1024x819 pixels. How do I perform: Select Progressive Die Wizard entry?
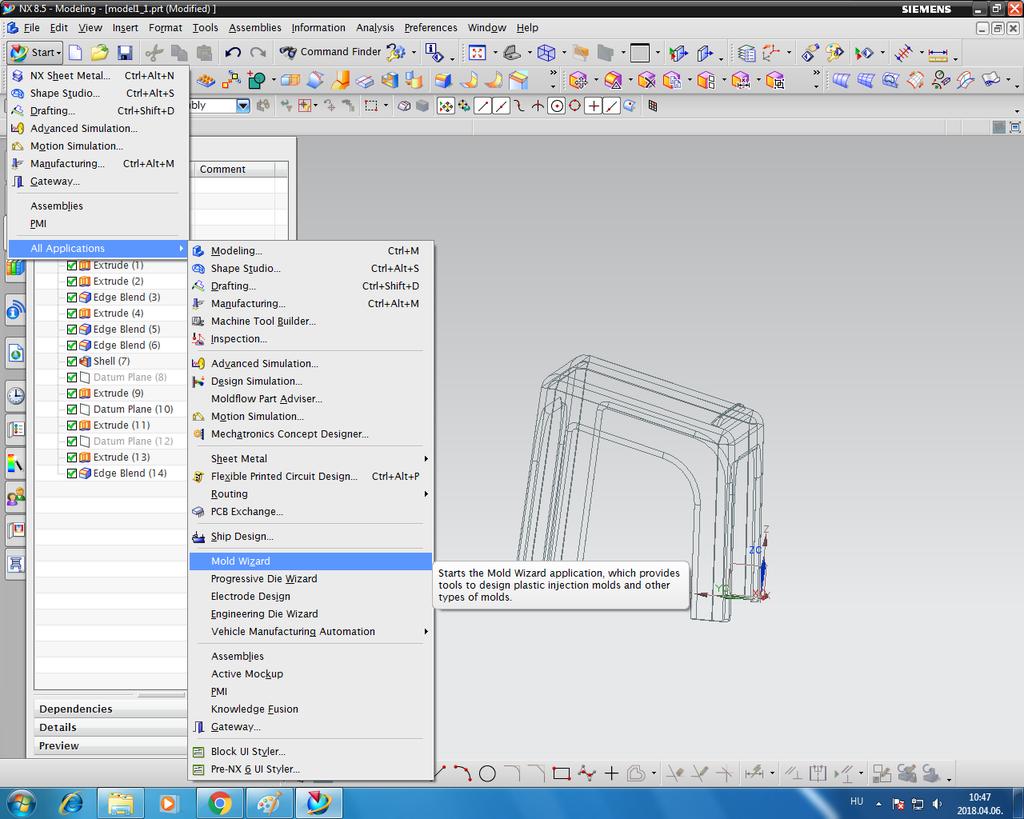[311, 579]
